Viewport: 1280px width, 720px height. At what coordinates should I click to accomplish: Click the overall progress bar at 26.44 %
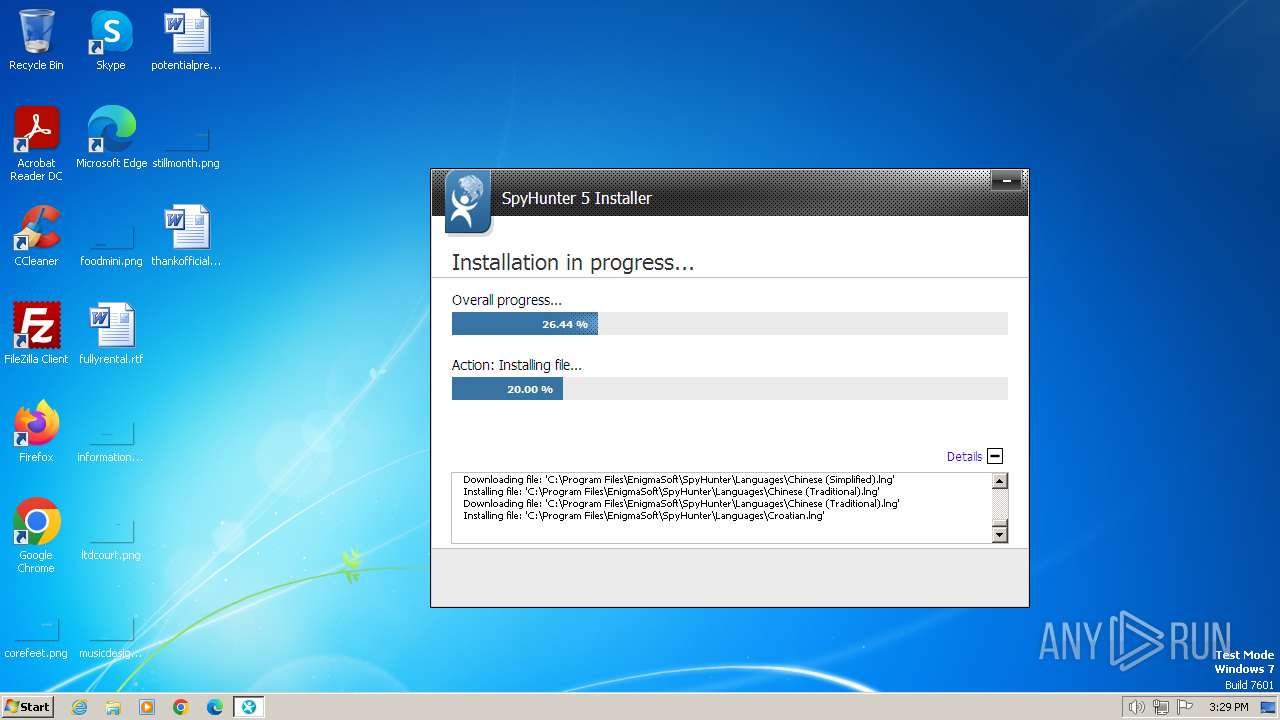(x=730, y=324)
